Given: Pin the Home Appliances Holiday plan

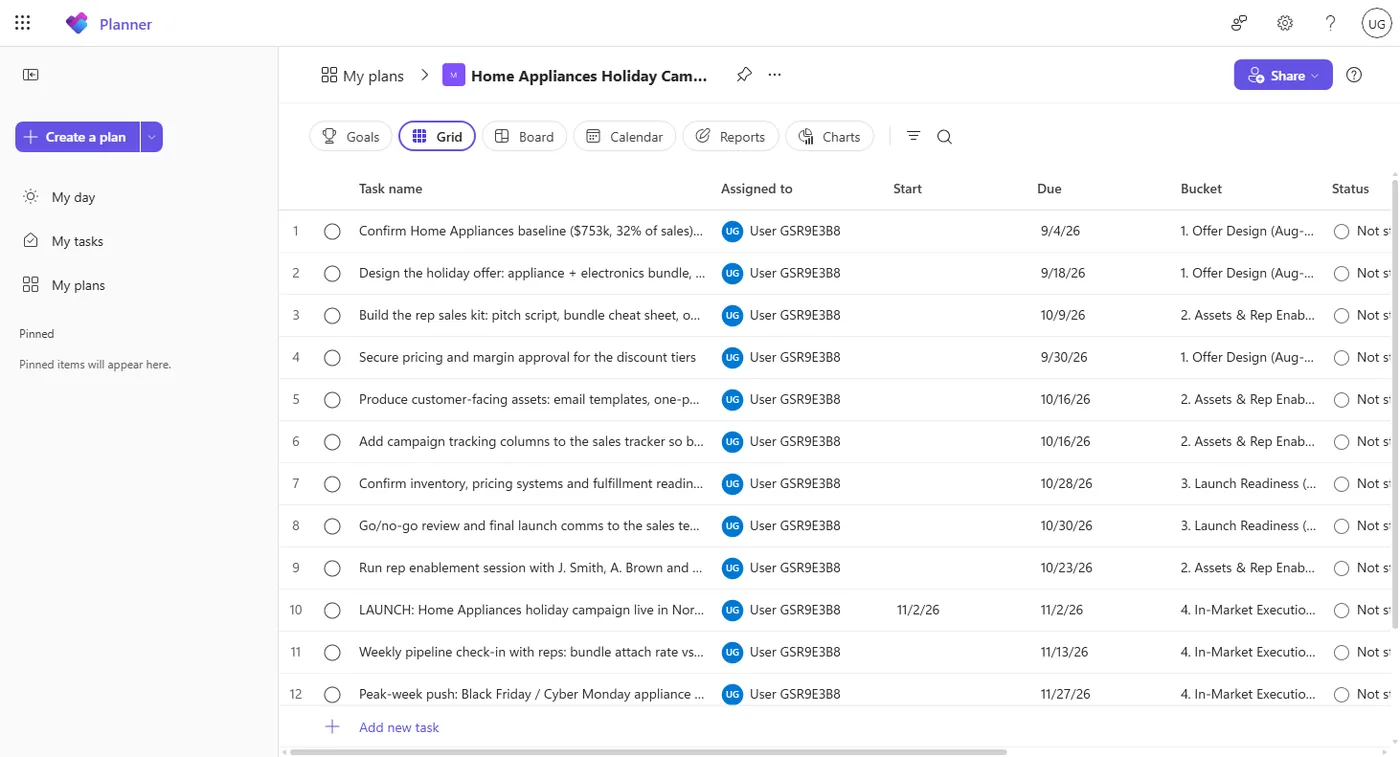Looking at the screenshot, I should pos(744,75).
